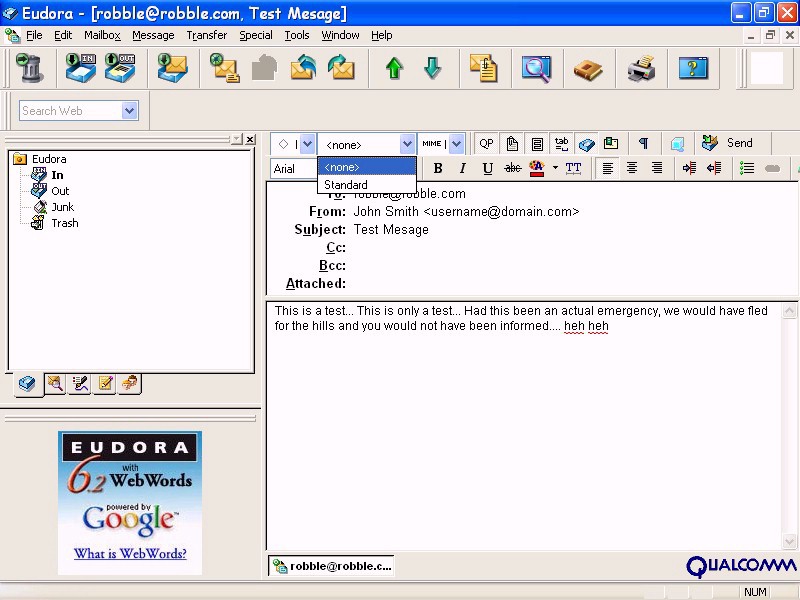Select Standard signature option

tap(367, 184)
